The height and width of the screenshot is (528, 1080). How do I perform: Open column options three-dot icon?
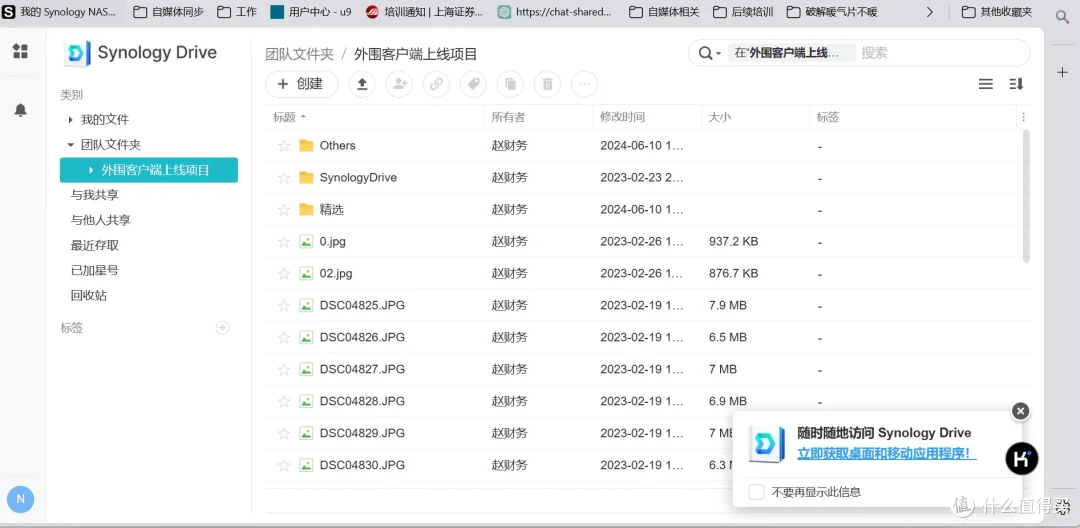1024,117
